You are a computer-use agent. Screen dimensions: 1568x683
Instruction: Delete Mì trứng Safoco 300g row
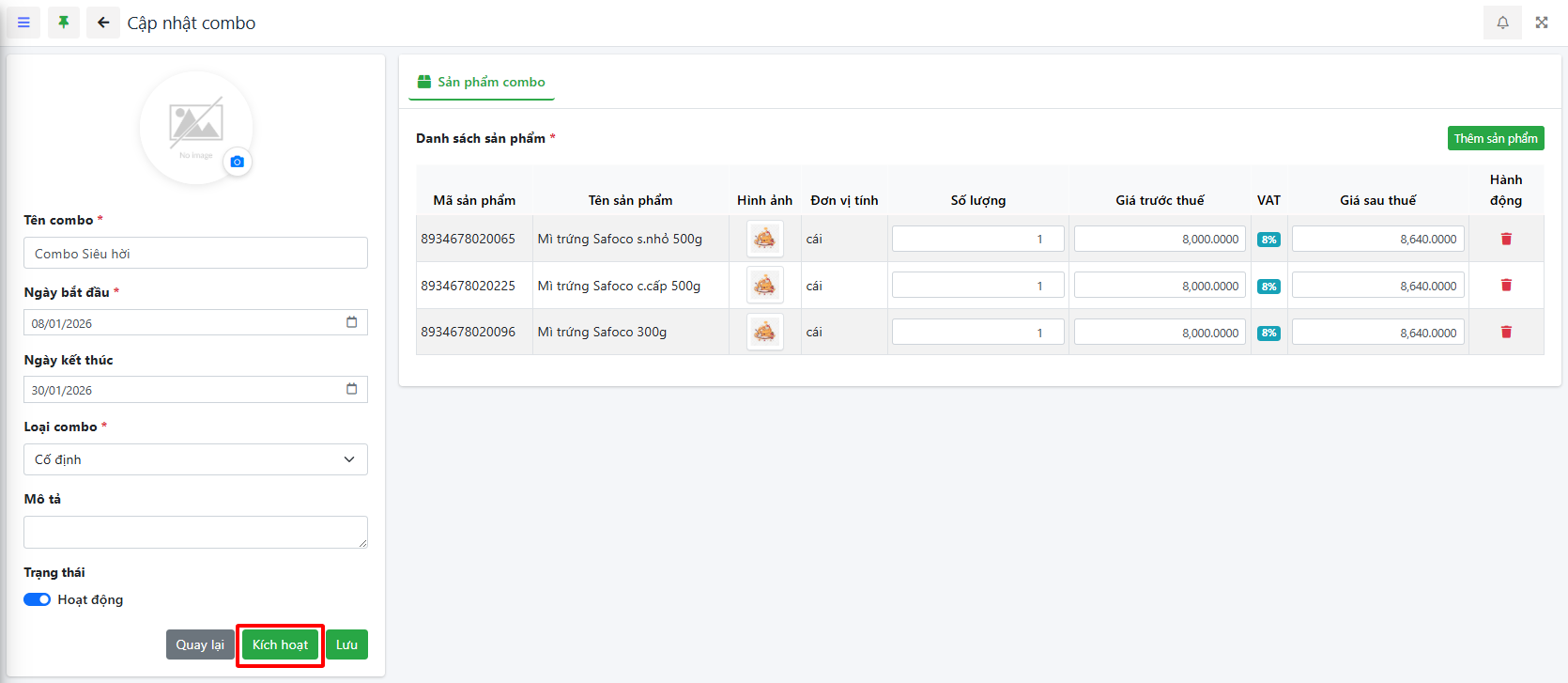1506,332
